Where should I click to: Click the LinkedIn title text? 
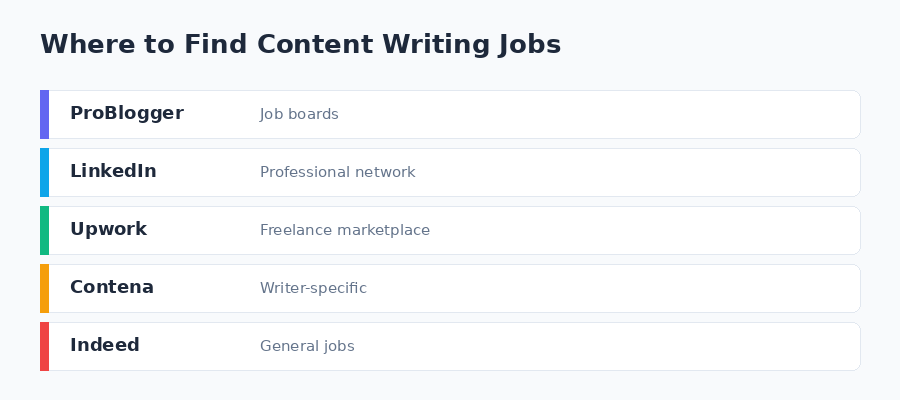pyautogui.click(x=113, y=171)
